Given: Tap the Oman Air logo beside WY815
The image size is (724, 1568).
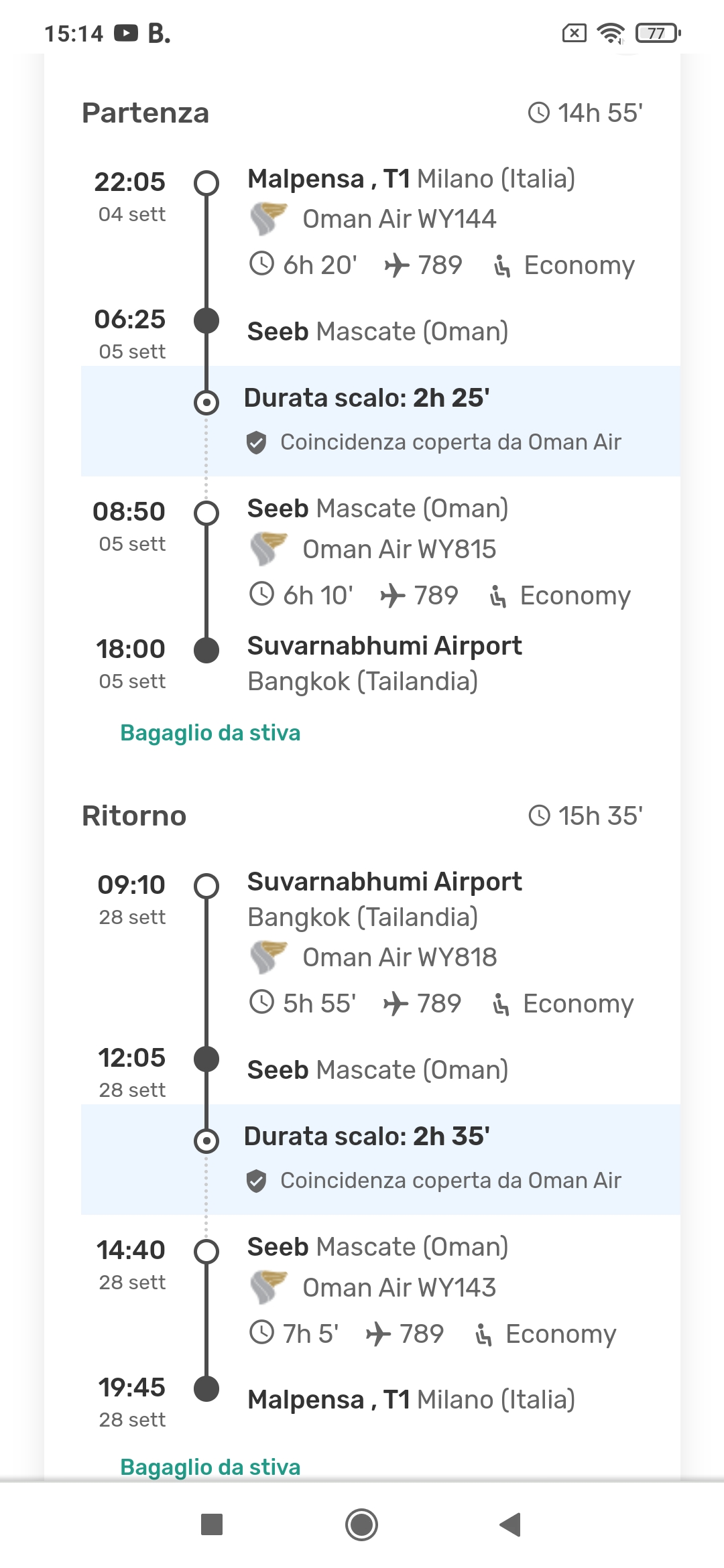Looking at the screenshot, I should click(x=268, y=549).
